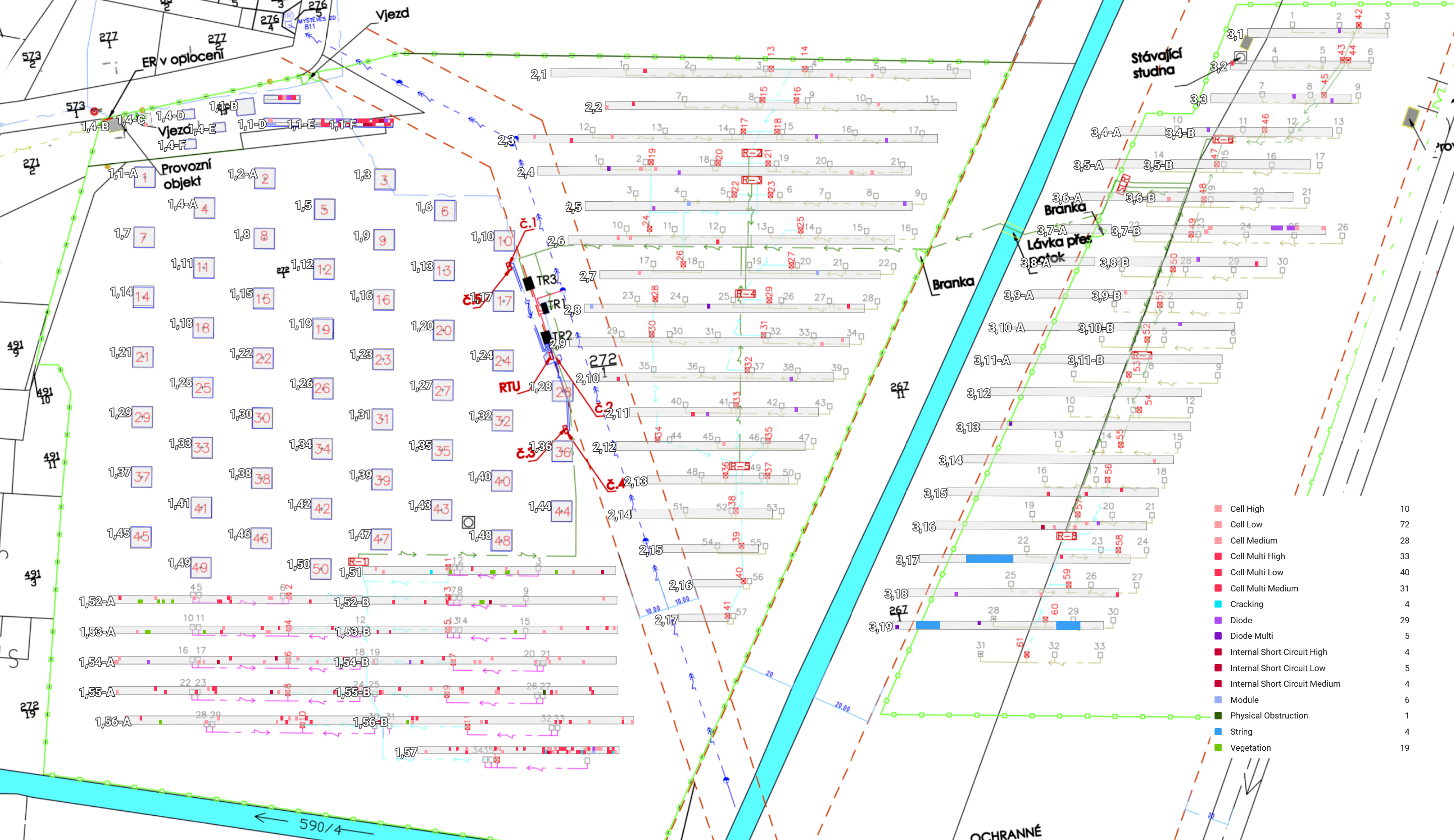
Task: Click the red RTU label
Action: [509, 387]
